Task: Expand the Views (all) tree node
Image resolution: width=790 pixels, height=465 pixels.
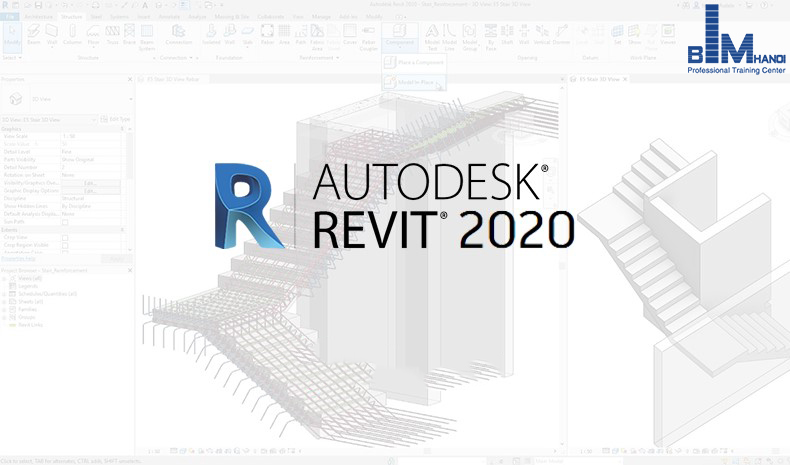Action: pos(5,278)
